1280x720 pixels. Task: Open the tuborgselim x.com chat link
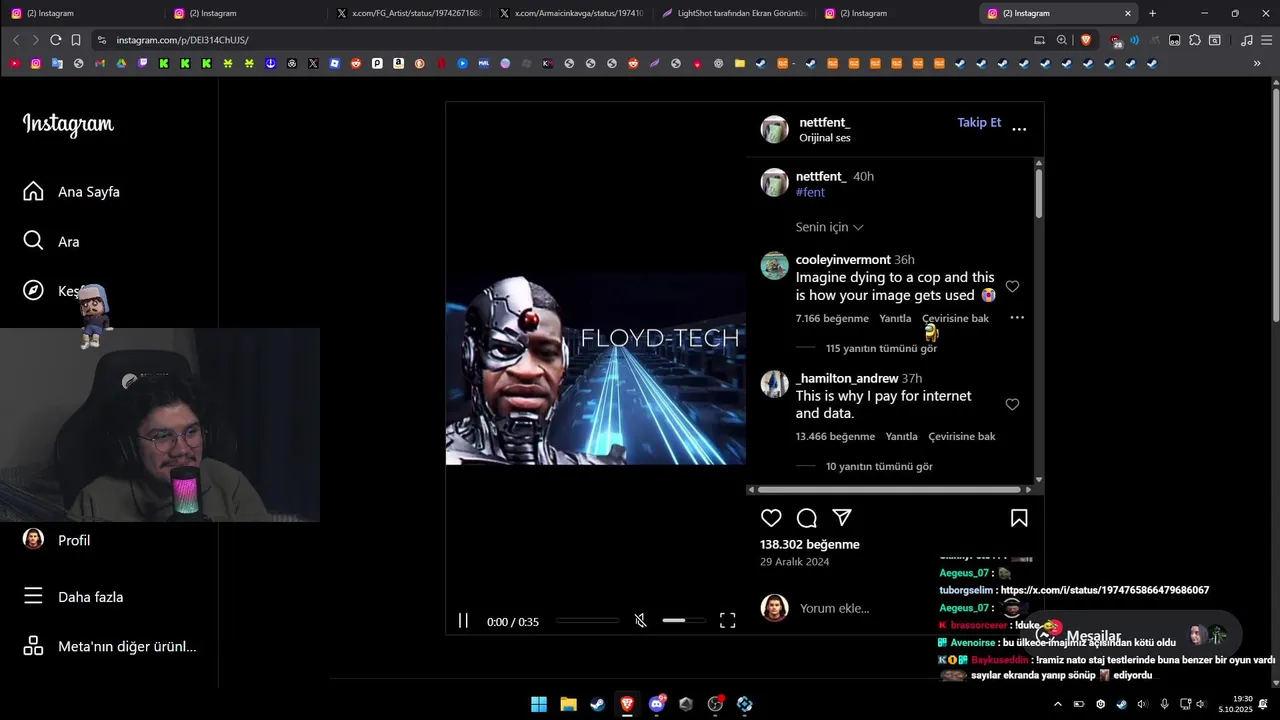click(x=1104, y=590)
